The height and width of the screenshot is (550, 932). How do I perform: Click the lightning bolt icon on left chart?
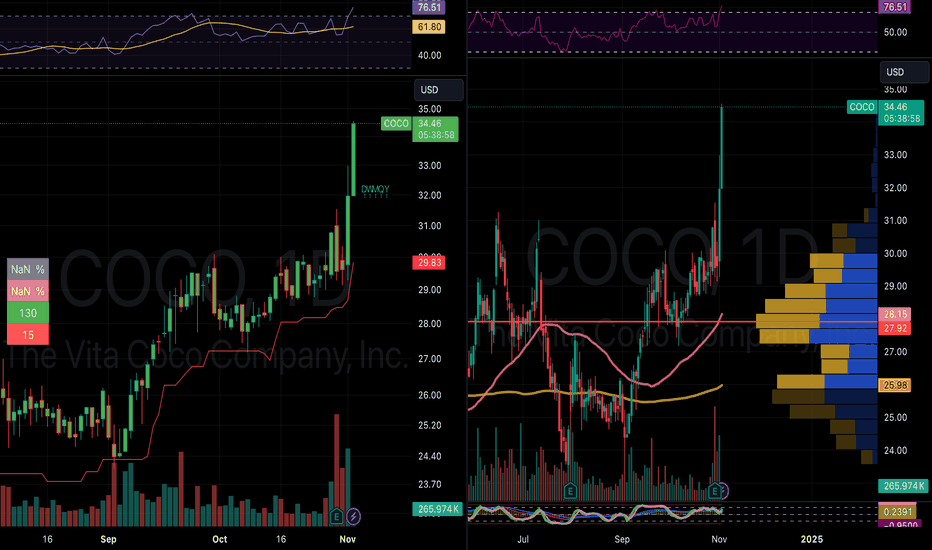(353, 516)
